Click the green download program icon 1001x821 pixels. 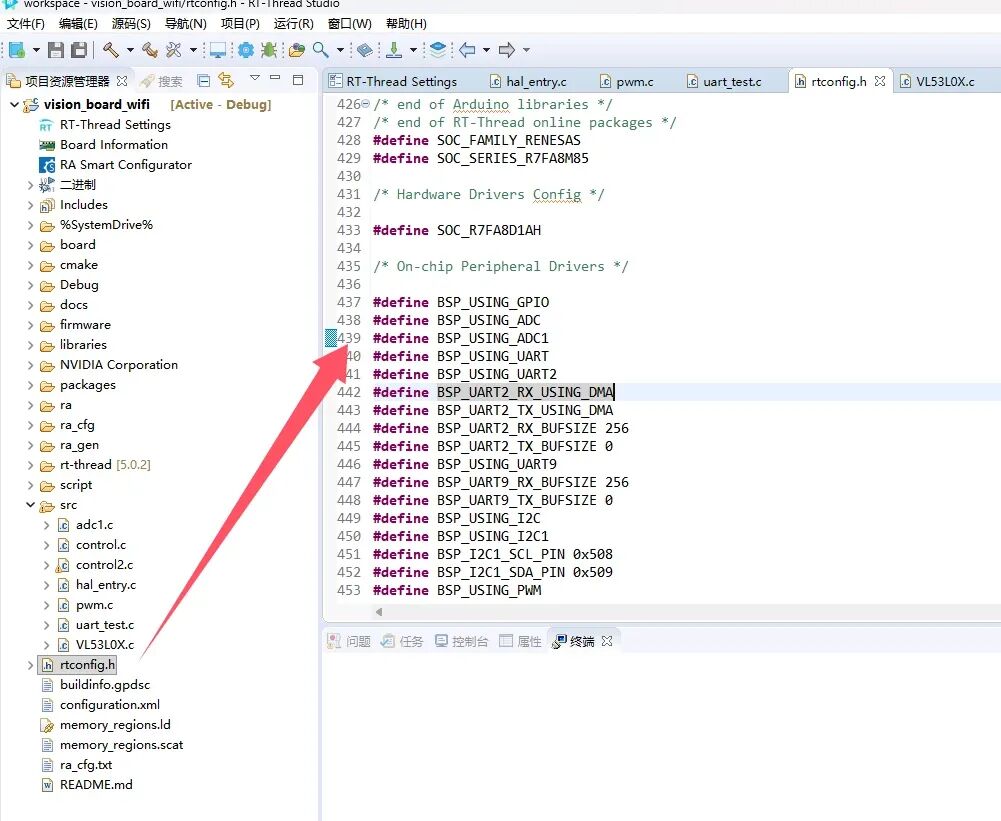tap(394, 49)
